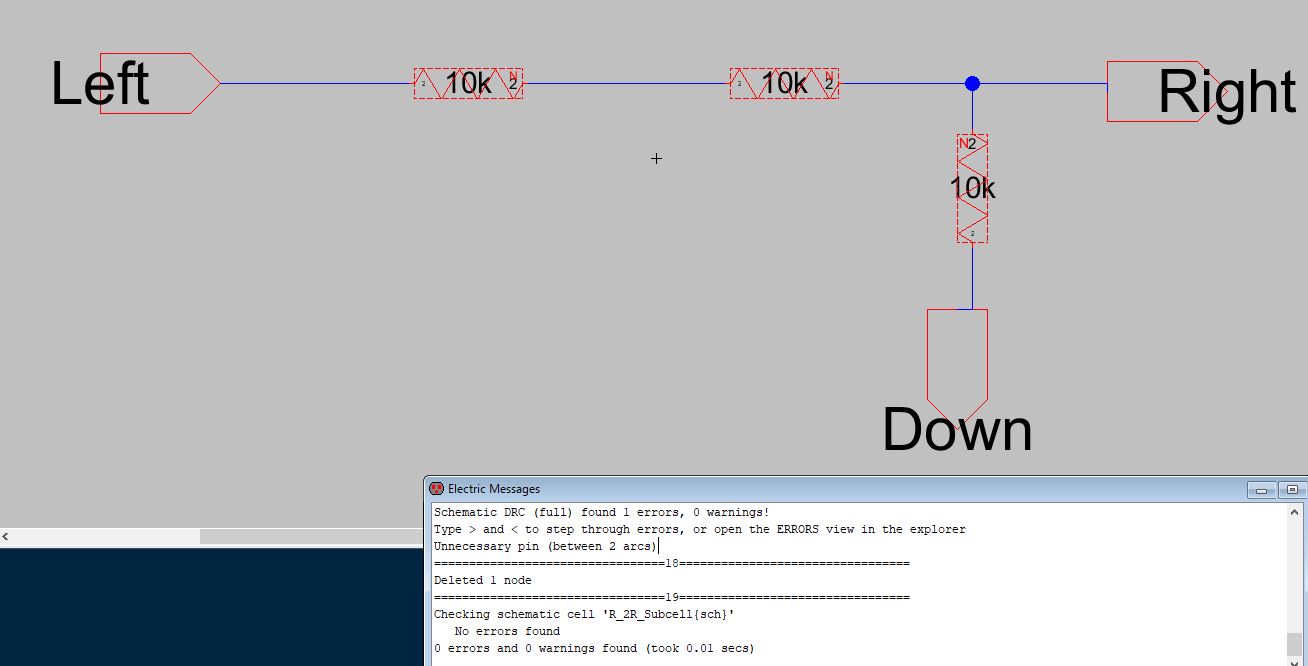Viewport: 1308px width, 666px height.
Task: Select the Right export symbol
Action: coord(1160,91)
